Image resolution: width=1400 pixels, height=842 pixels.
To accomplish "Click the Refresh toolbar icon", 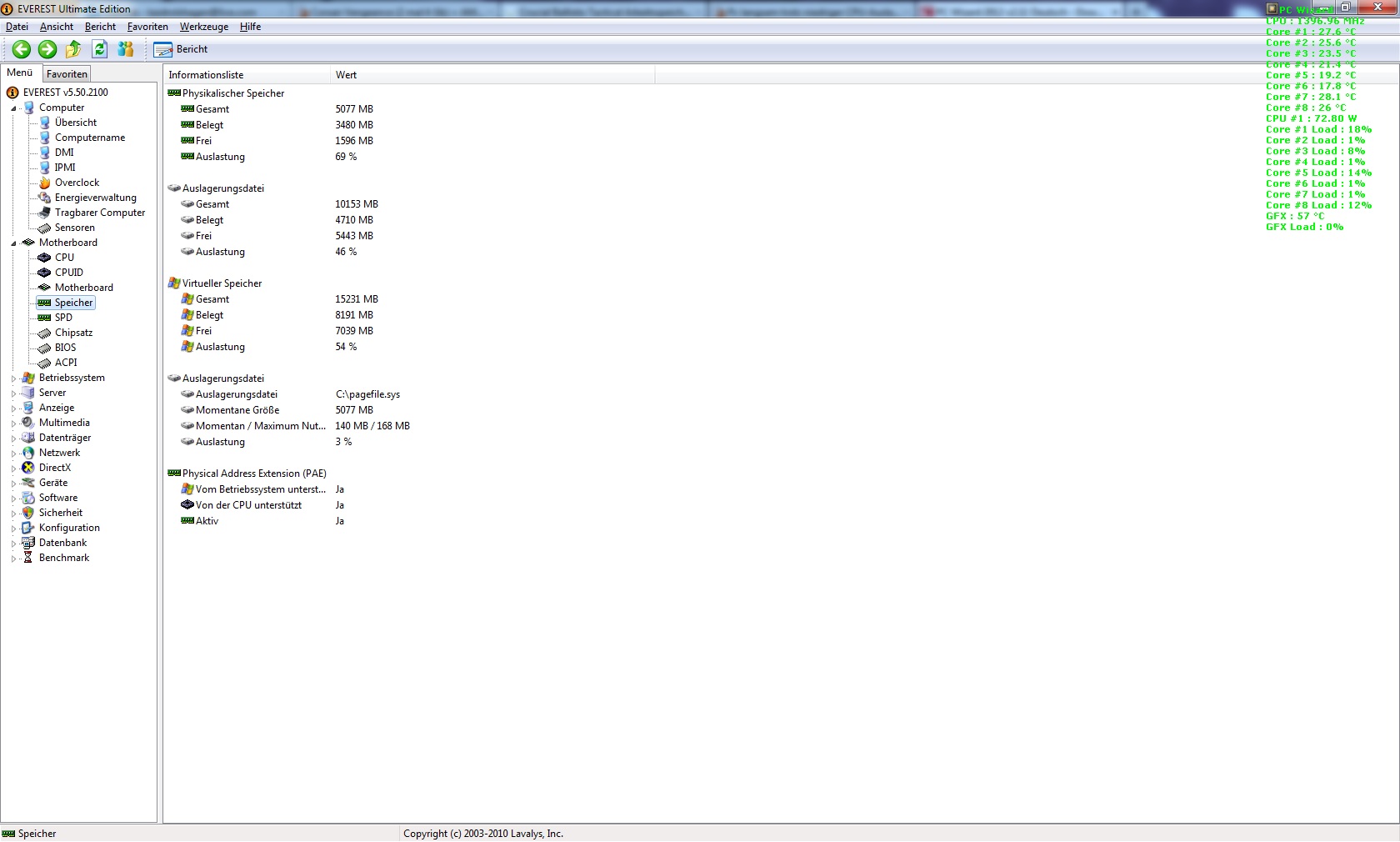I will tap(99, 49).
